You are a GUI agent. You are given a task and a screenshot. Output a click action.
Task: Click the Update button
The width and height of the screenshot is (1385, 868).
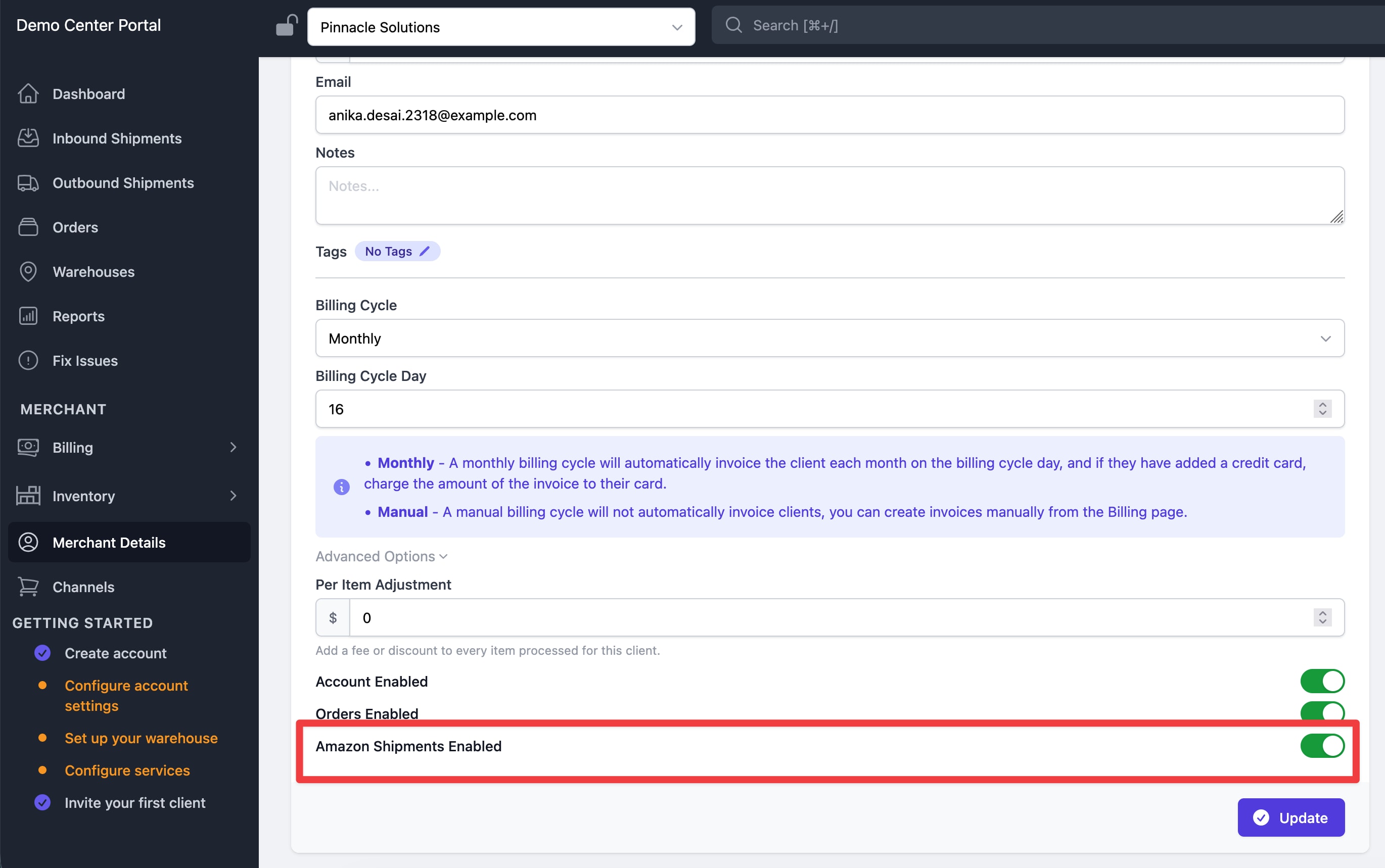tap(1291, 817)
